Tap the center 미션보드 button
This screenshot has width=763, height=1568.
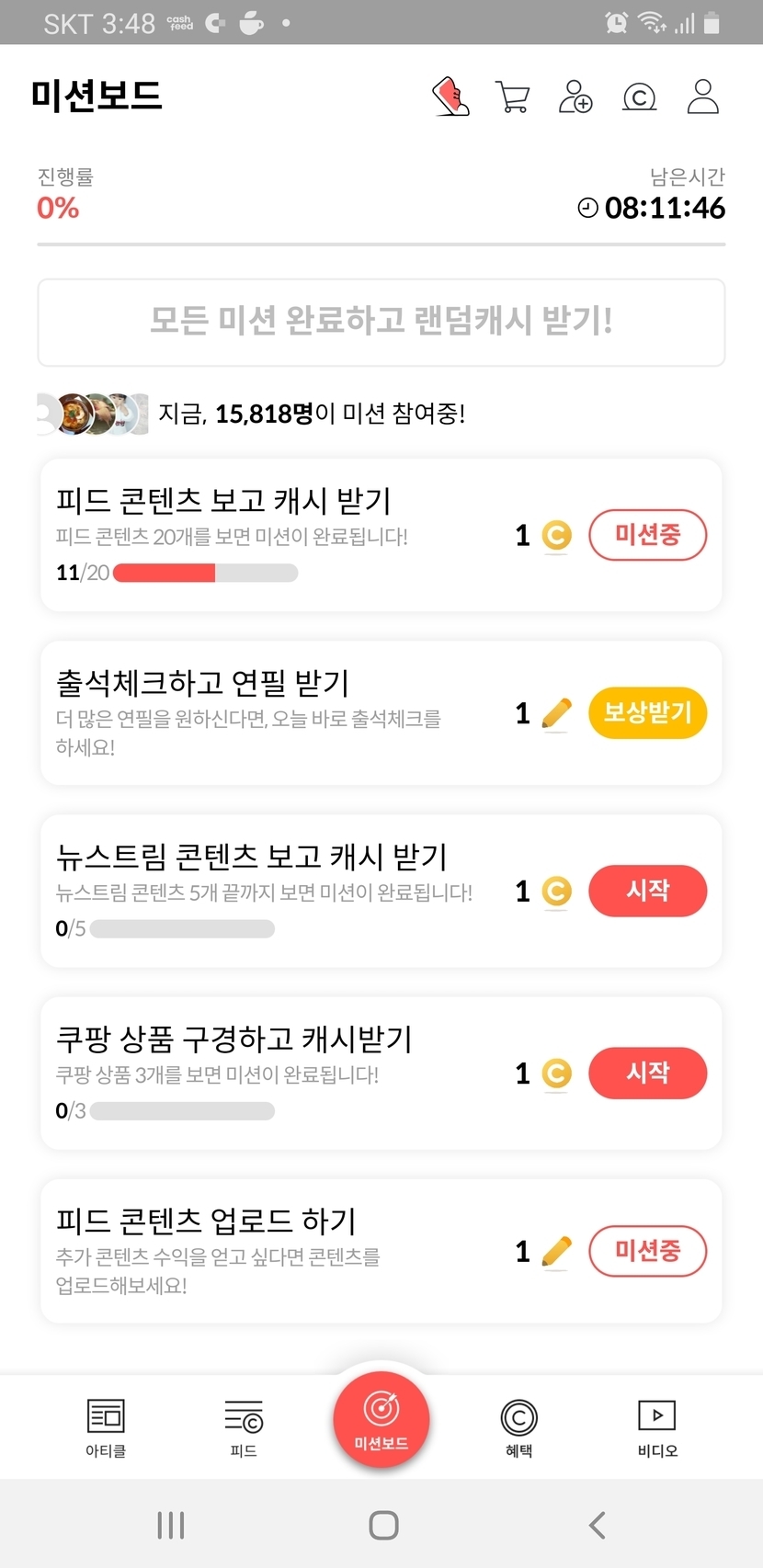pyautogui.click(x=381, y=1418)
